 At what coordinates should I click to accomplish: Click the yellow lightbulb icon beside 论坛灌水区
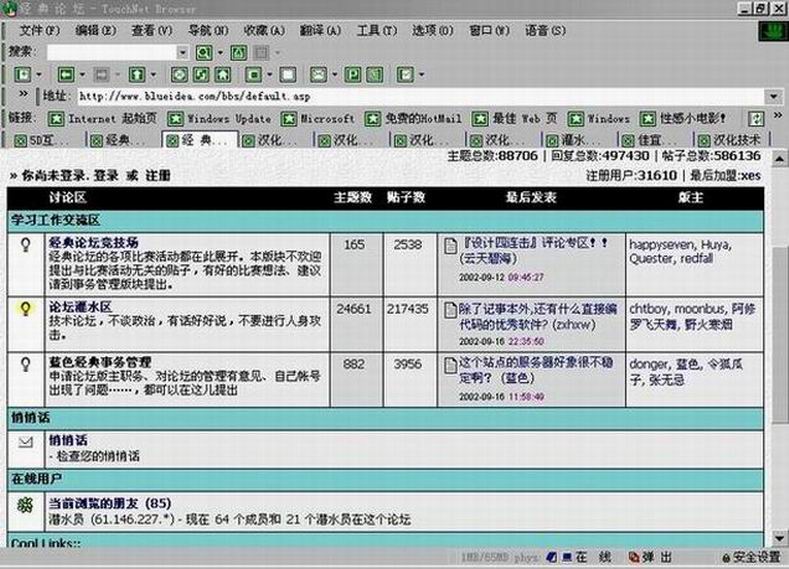point(26,309)
